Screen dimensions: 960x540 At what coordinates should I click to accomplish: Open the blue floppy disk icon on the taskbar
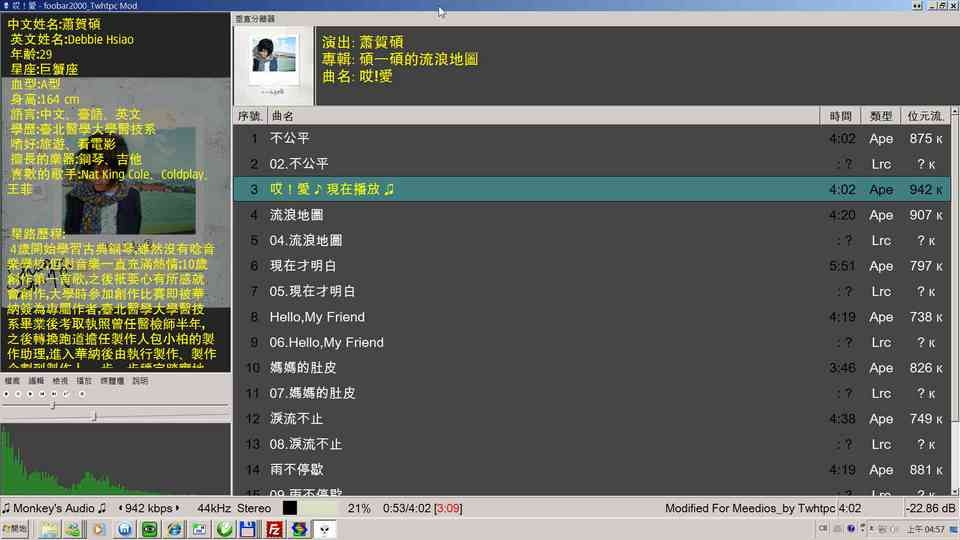point(248,529)
